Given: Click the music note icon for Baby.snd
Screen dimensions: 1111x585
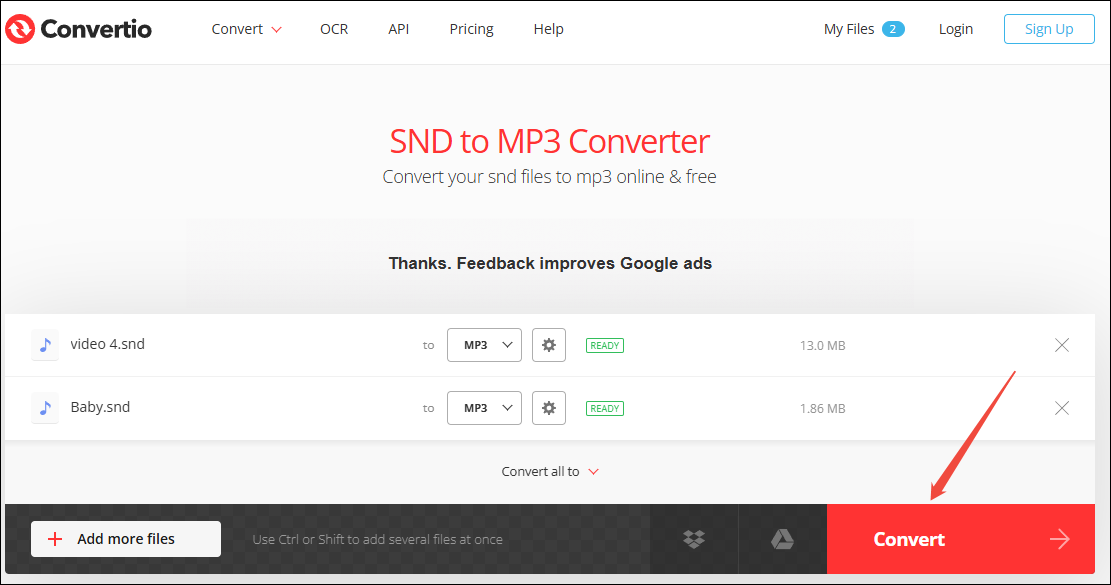Looking at the screenshot, I should coord(45,408).
